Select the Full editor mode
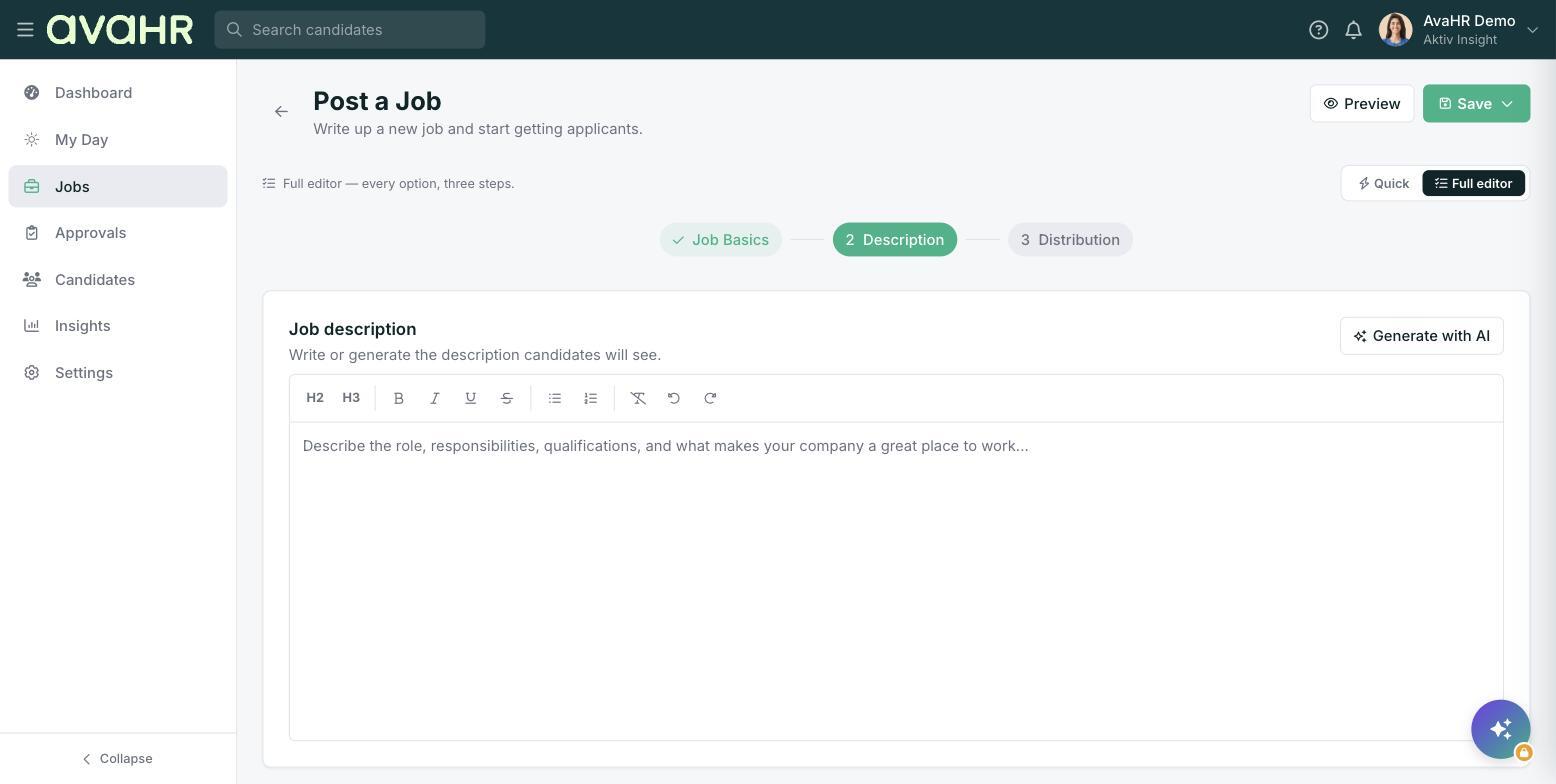 point(1474,183)
